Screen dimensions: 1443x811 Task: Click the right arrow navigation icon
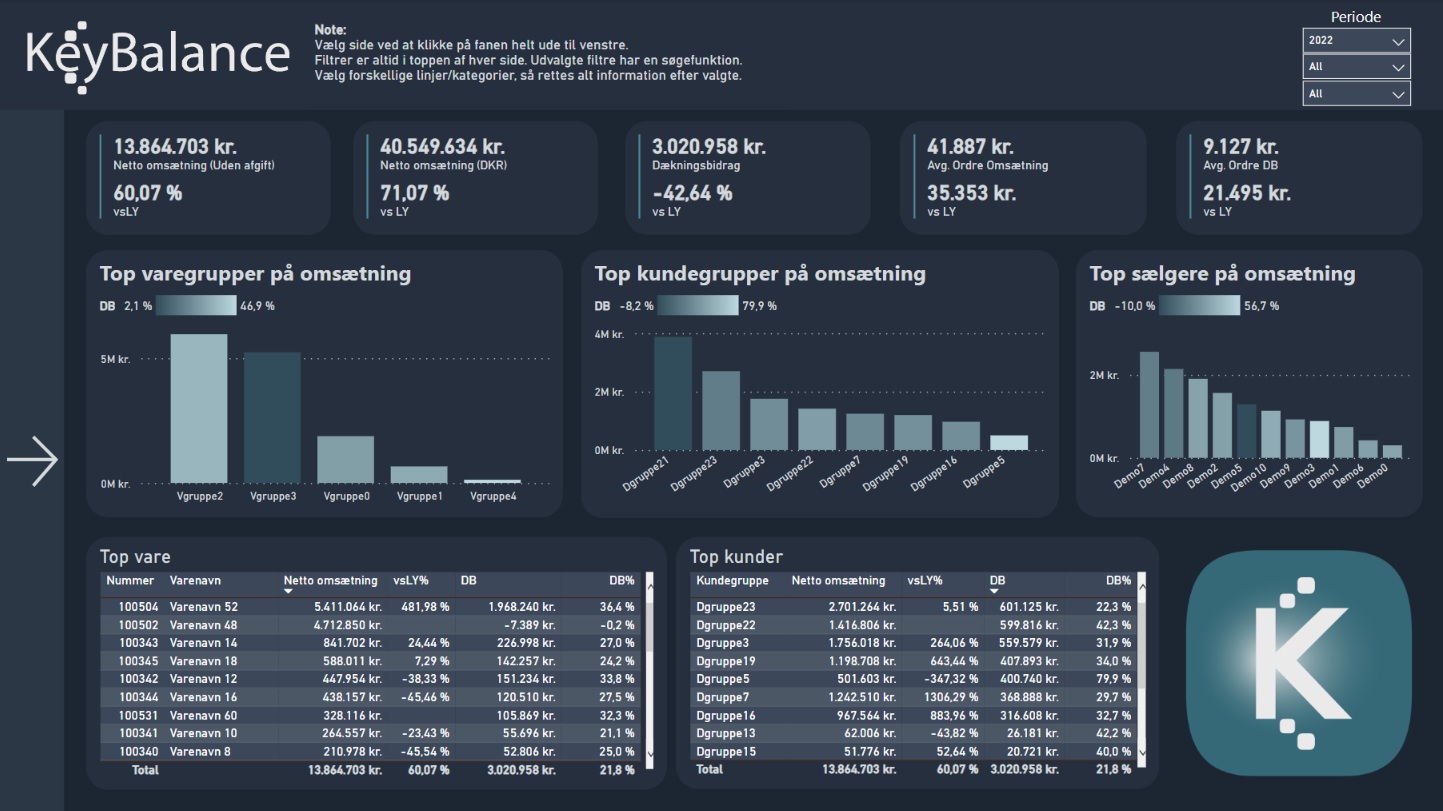[x=32, y=461]
